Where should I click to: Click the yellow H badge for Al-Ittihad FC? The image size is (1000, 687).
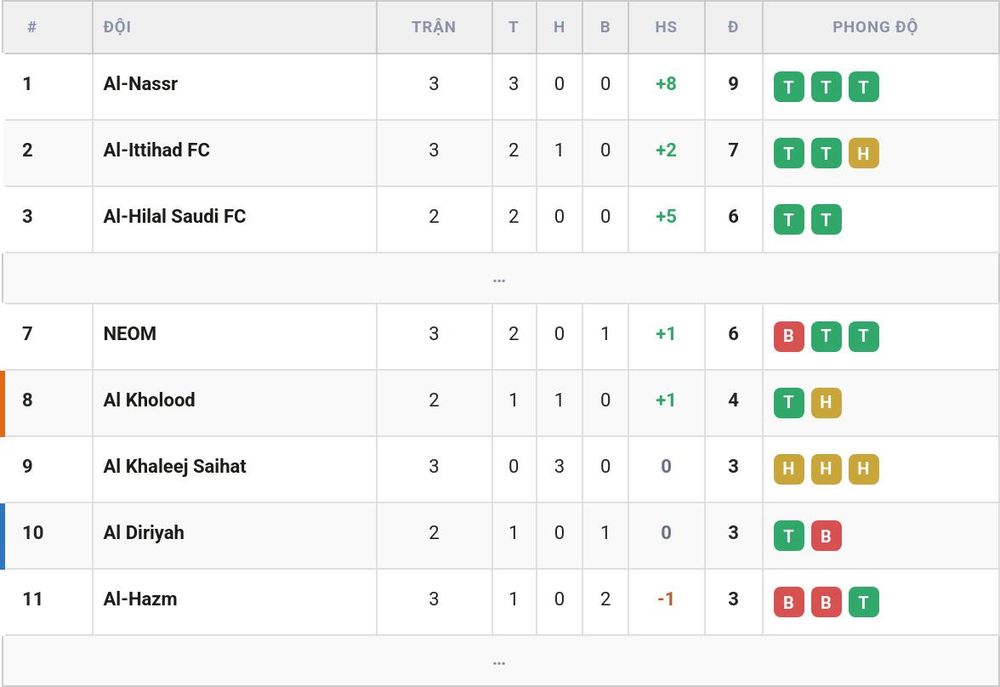(x=864, y=153)
